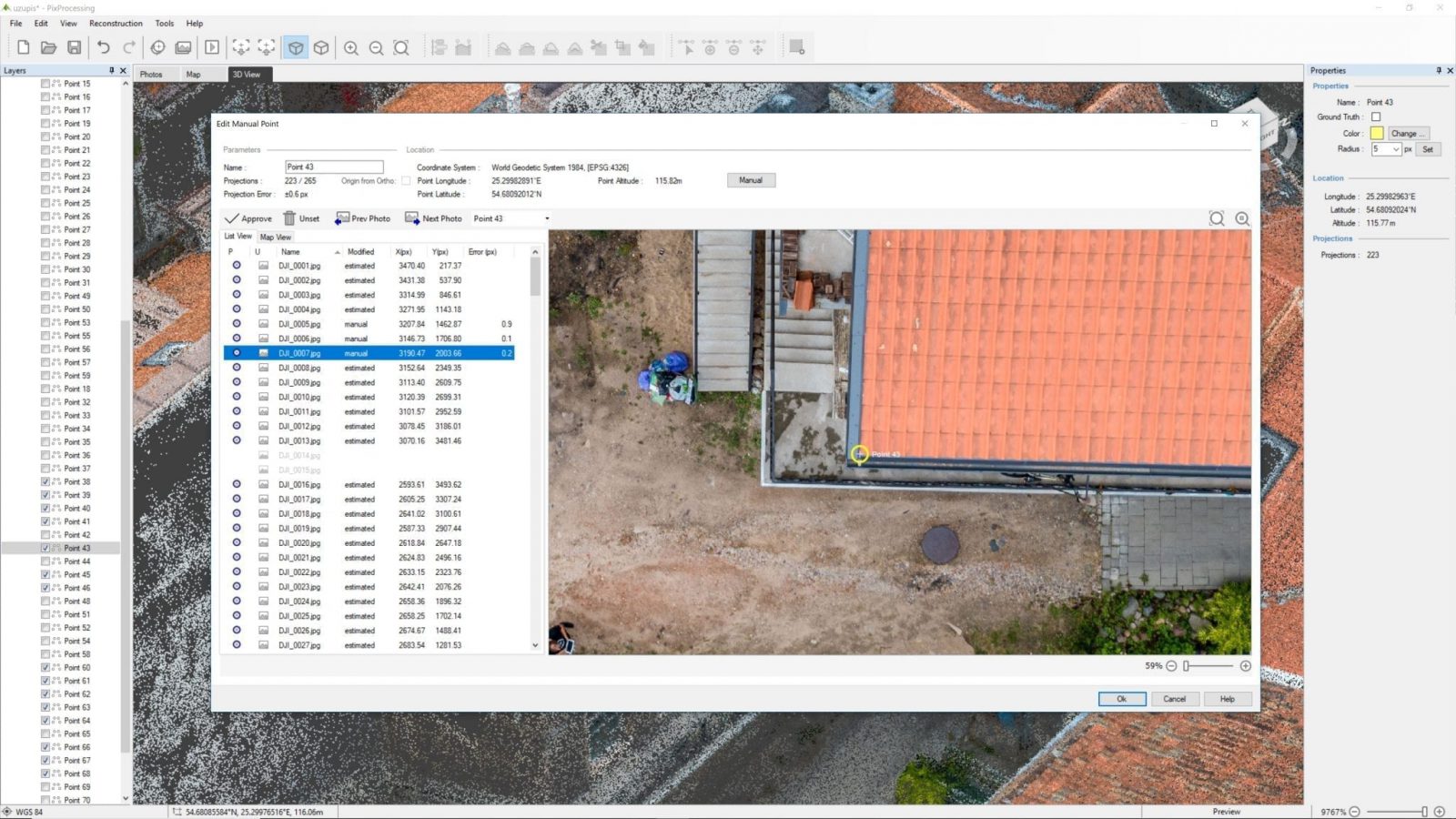Click the Approve button
The image size is (1456, 819).
point(248,218)
